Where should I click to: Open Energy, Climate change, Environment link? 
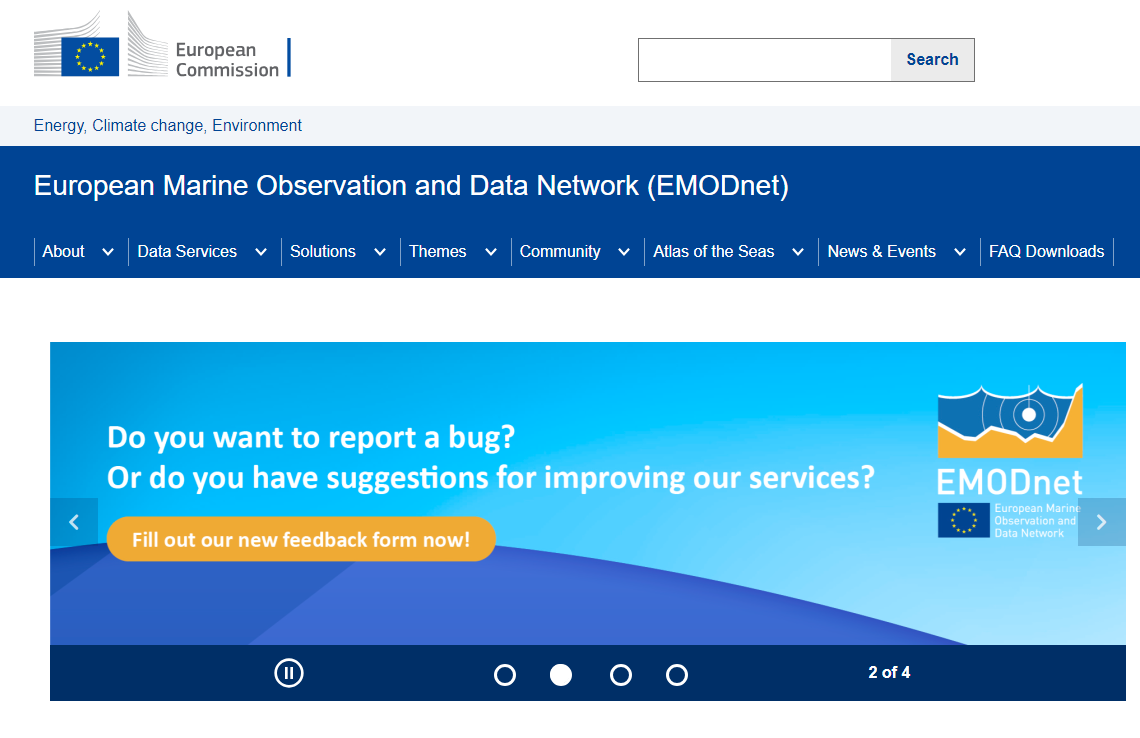(168, 126)
